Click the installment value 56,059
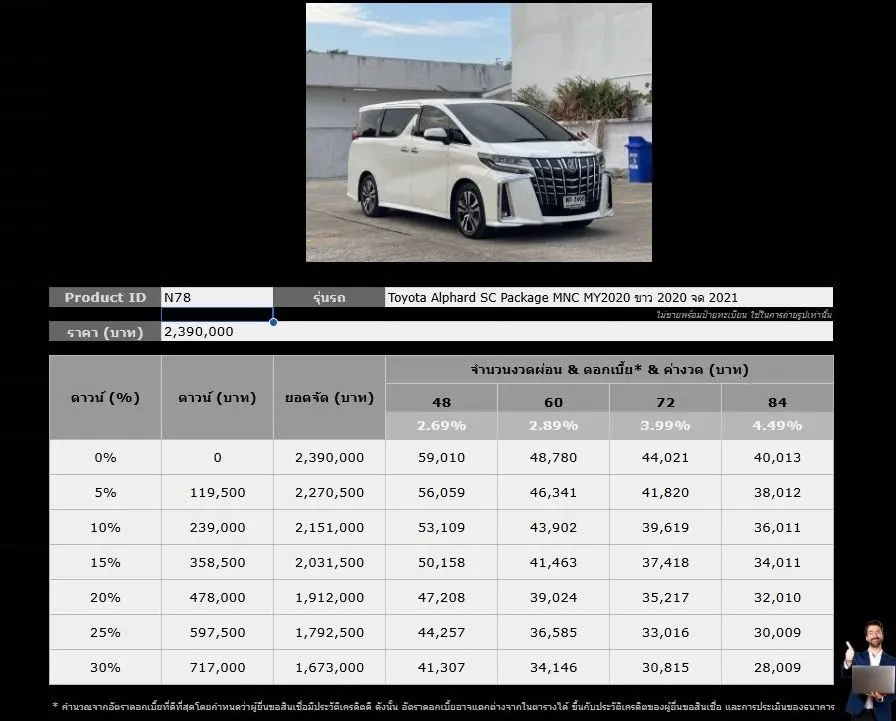The image size is (896, 721). (x=441, y=492)
